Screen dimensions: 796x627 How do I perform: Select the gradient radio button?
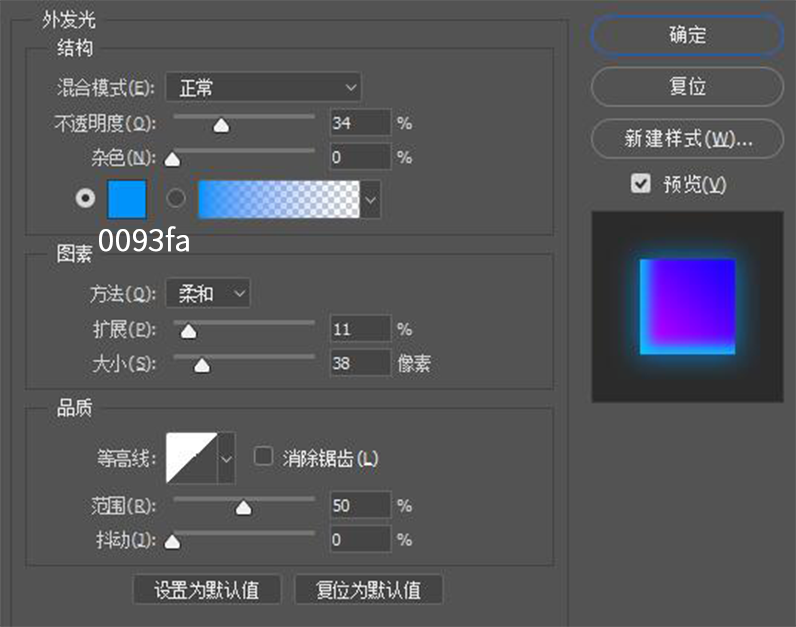click(x=176, y=198)
